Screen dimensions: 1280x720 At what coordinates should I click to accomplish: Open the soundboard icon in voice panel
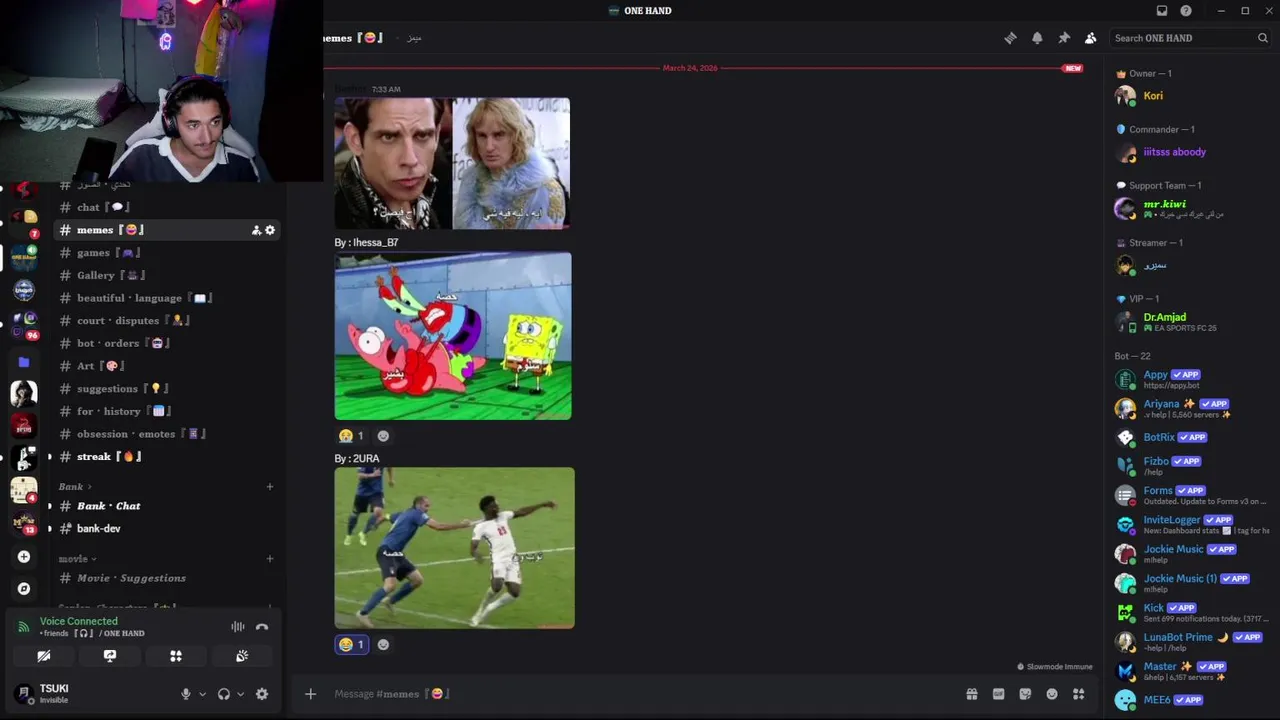click(x=242, y=656)
